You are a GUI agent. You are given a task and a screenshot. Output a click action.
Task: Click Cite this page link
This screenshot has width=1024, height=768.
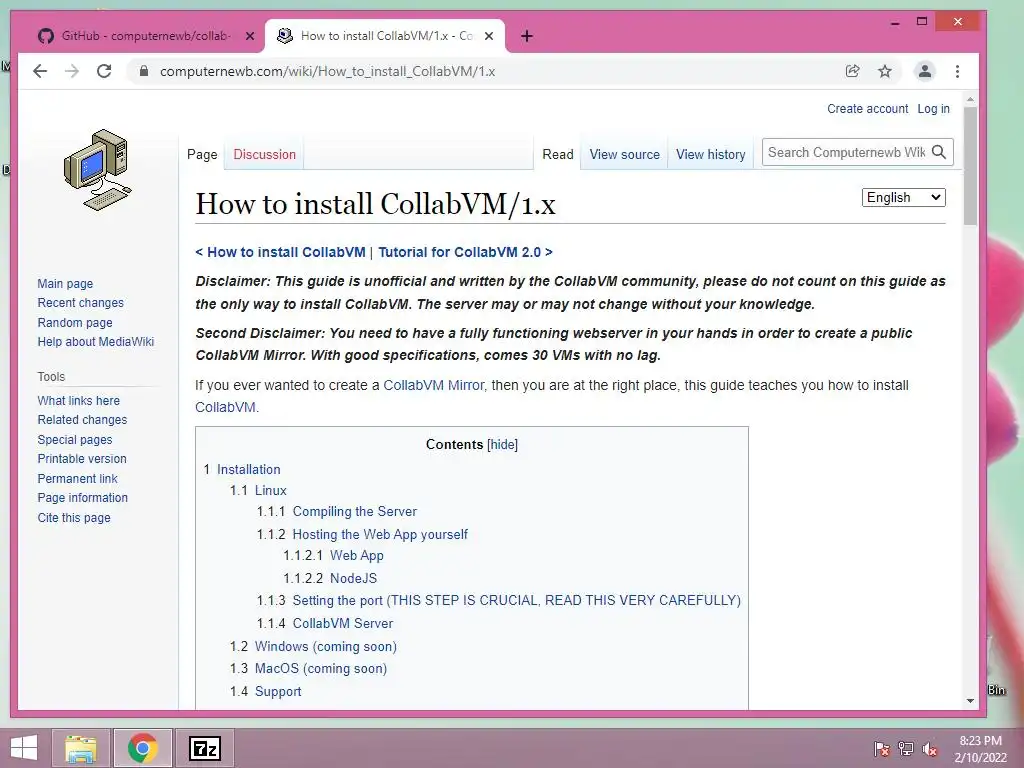74,517
